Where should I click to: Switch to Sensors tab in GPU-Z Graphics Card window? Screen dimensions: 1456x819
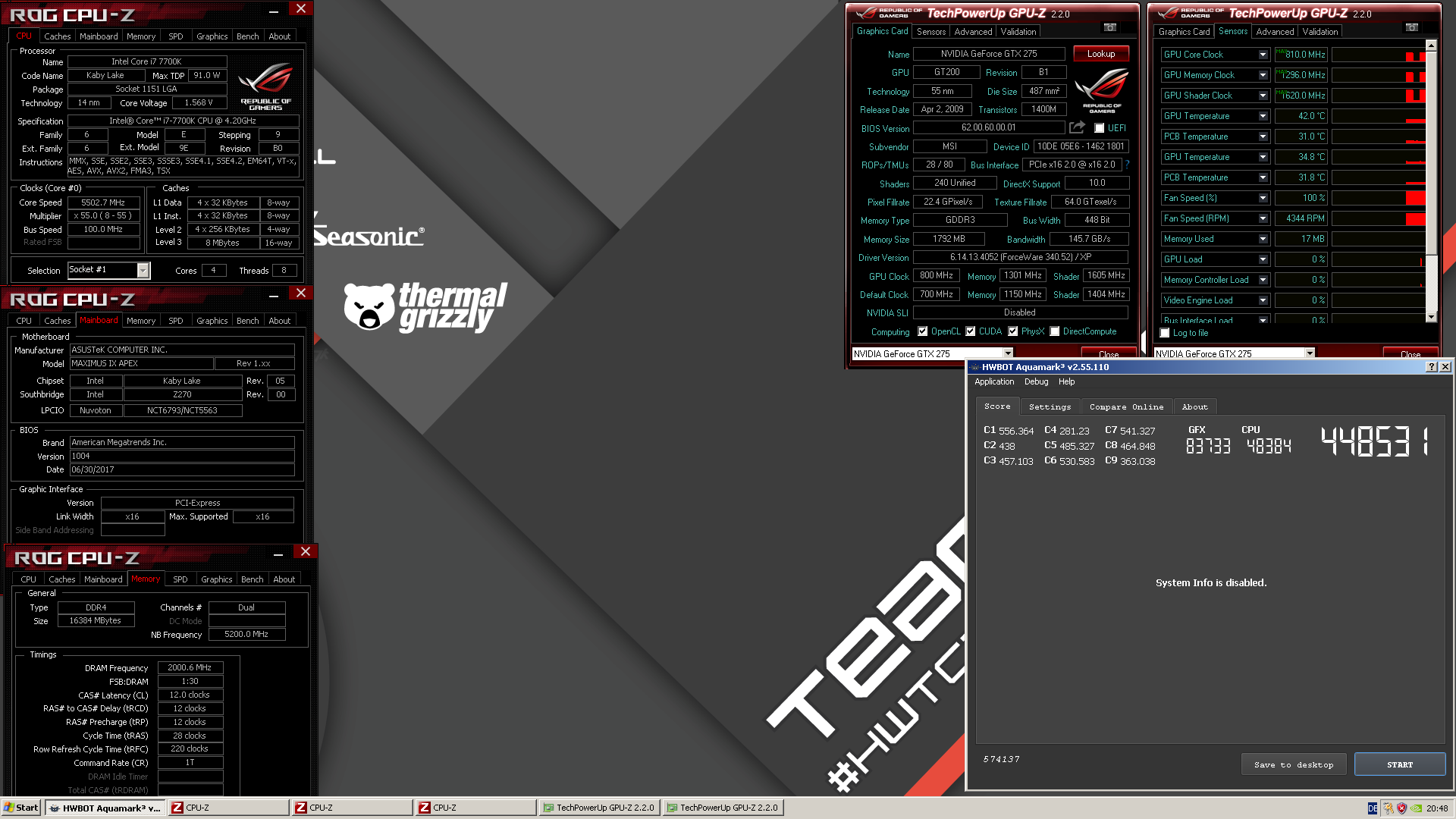930,32
